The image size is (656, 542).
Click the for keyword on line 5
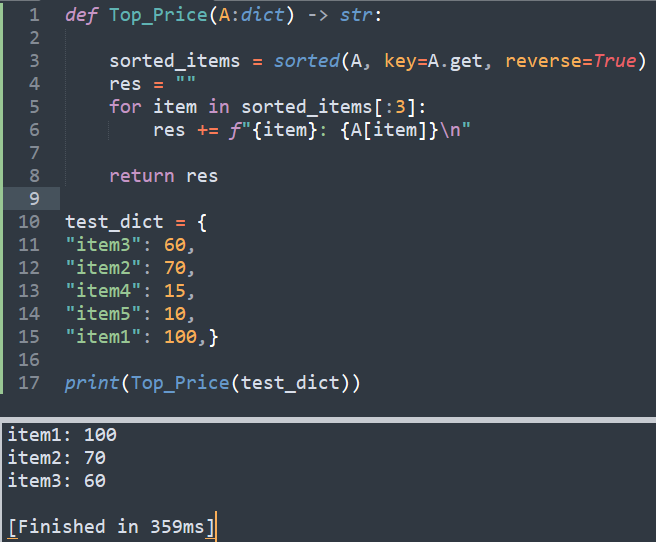point(125,107)
